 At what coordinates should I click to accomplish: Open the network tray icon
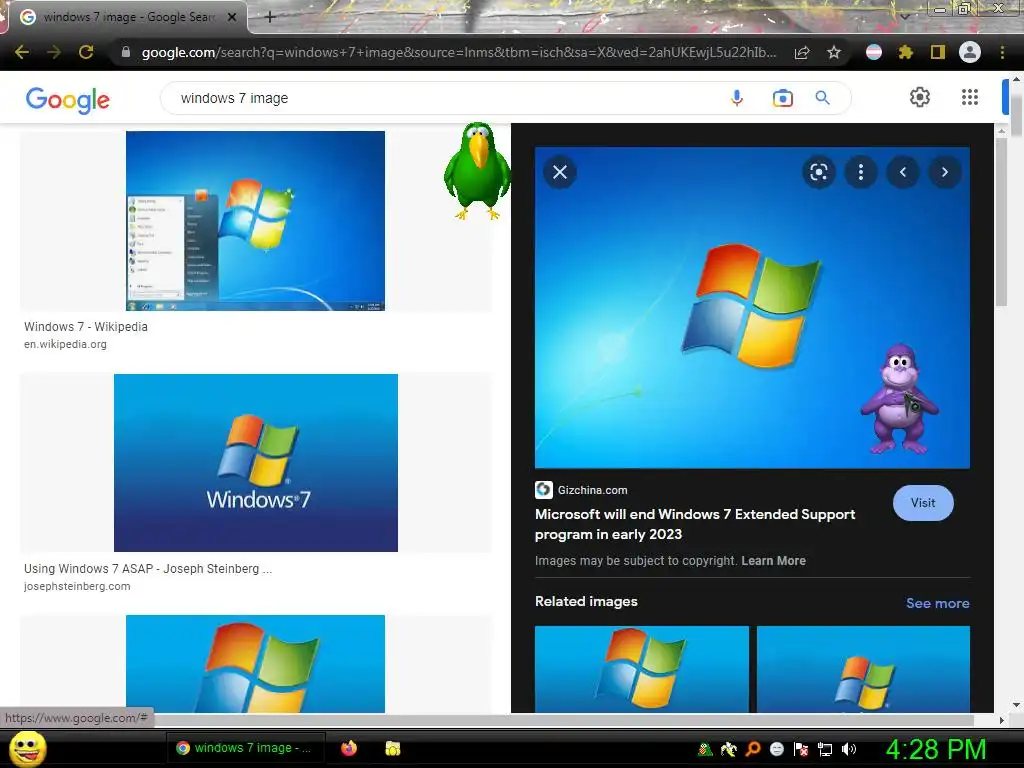tap(825, 749)
